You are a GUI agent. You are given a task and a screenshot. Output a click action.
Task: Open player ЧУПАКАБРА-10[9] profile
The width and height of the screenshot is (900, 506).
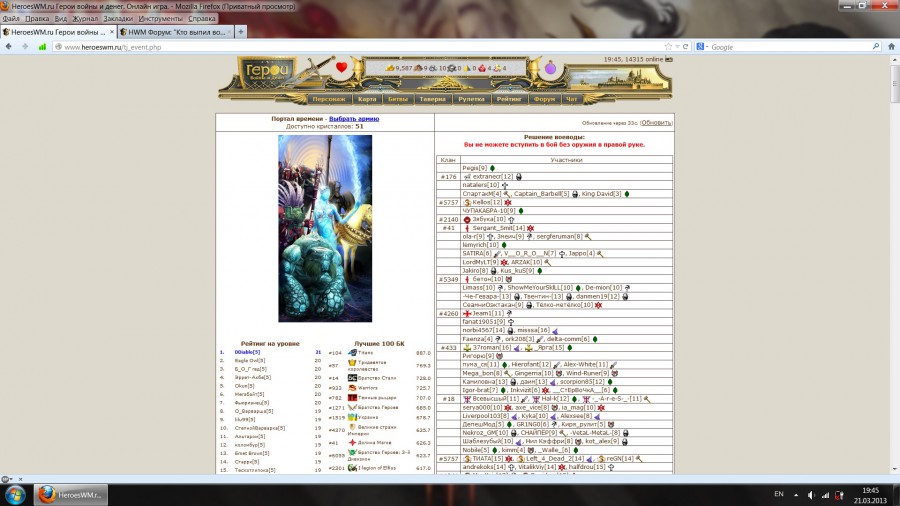489,211
